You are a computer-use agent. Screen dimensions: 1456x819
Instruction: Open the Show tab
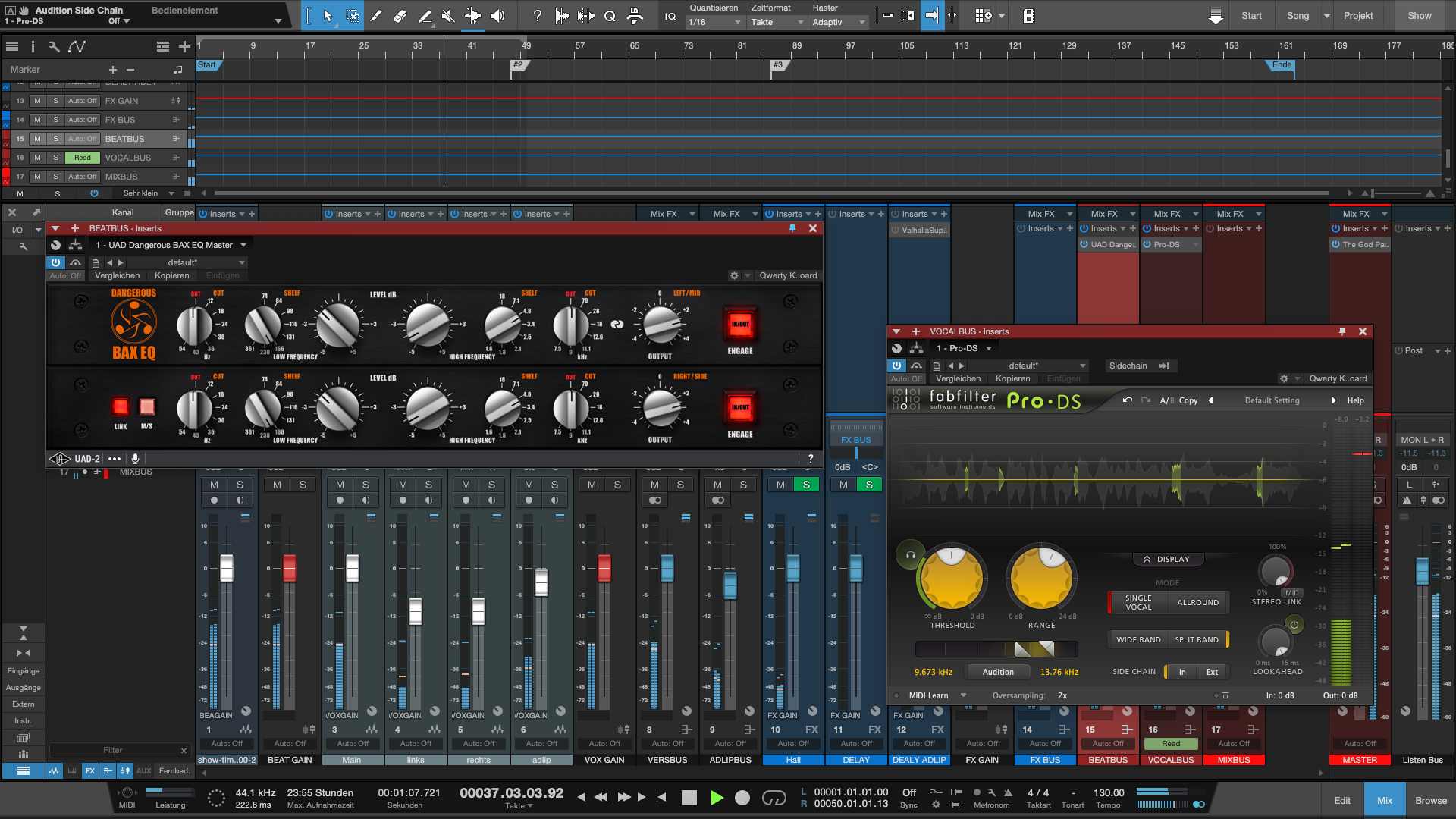pos(1420,16)
